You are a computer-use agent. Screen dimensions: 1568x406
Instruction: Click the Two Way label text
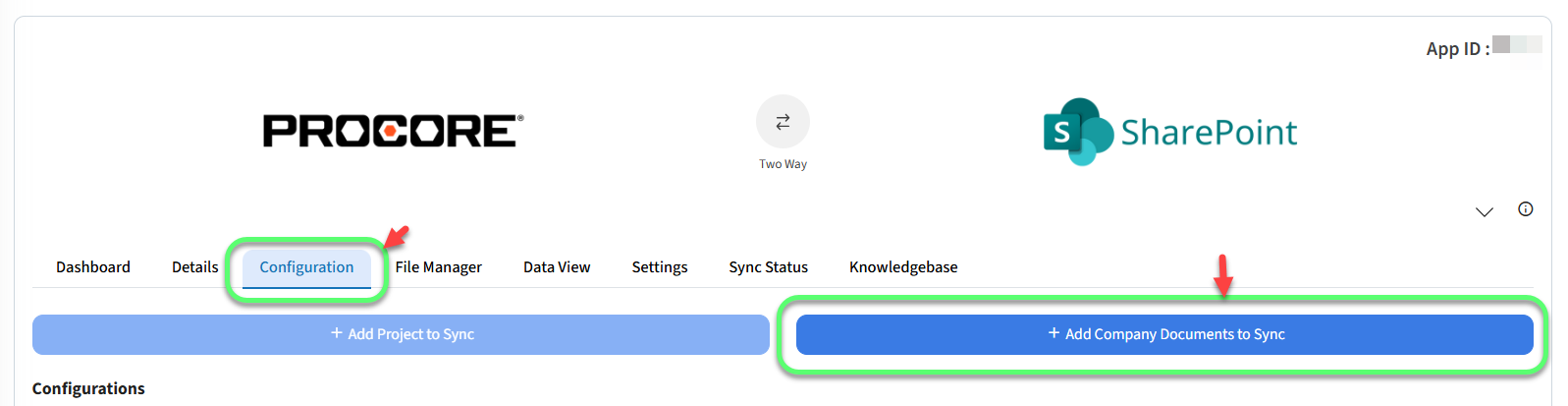point(783,164)
